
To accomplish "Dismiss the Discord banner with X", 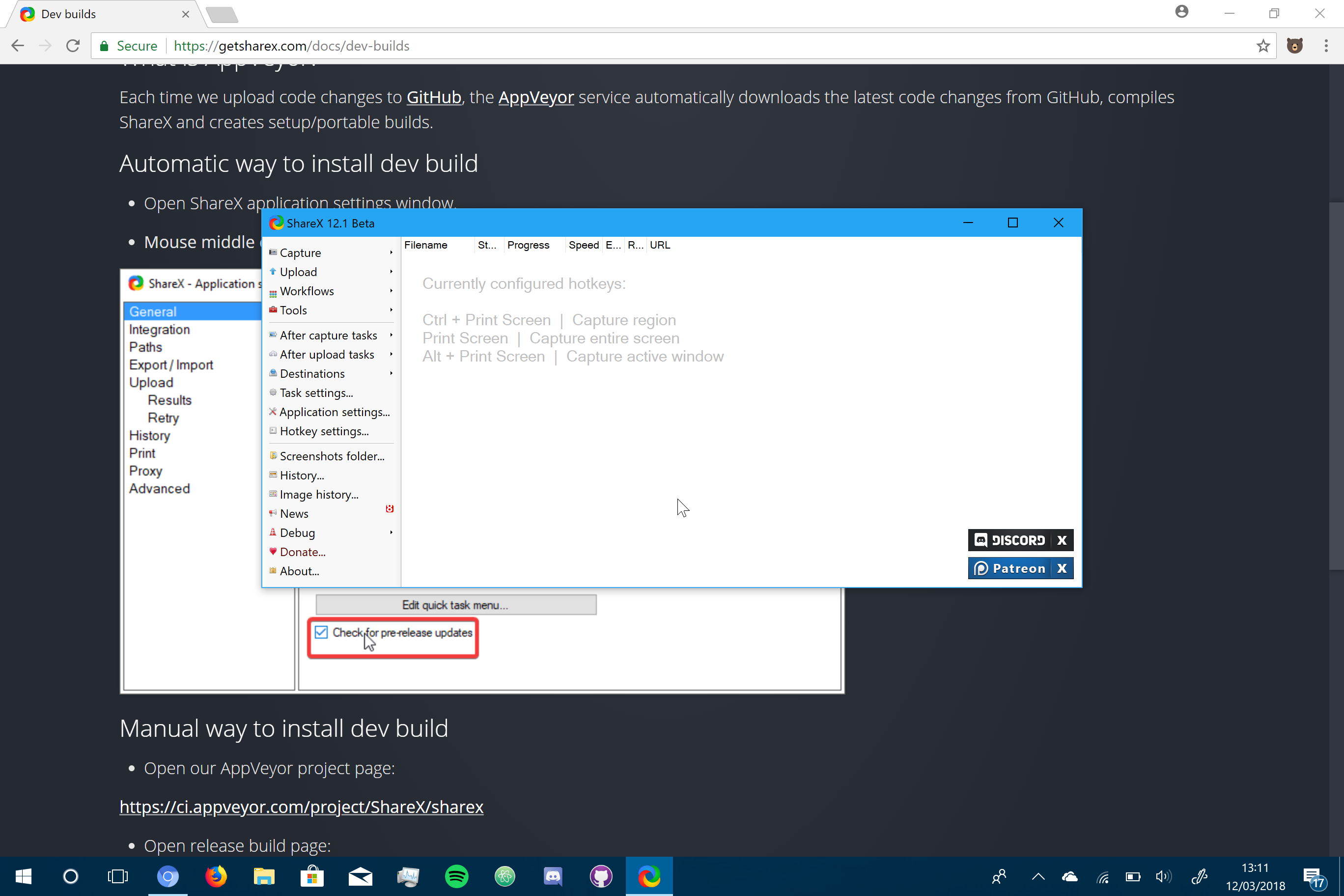I will [1062, 540].
